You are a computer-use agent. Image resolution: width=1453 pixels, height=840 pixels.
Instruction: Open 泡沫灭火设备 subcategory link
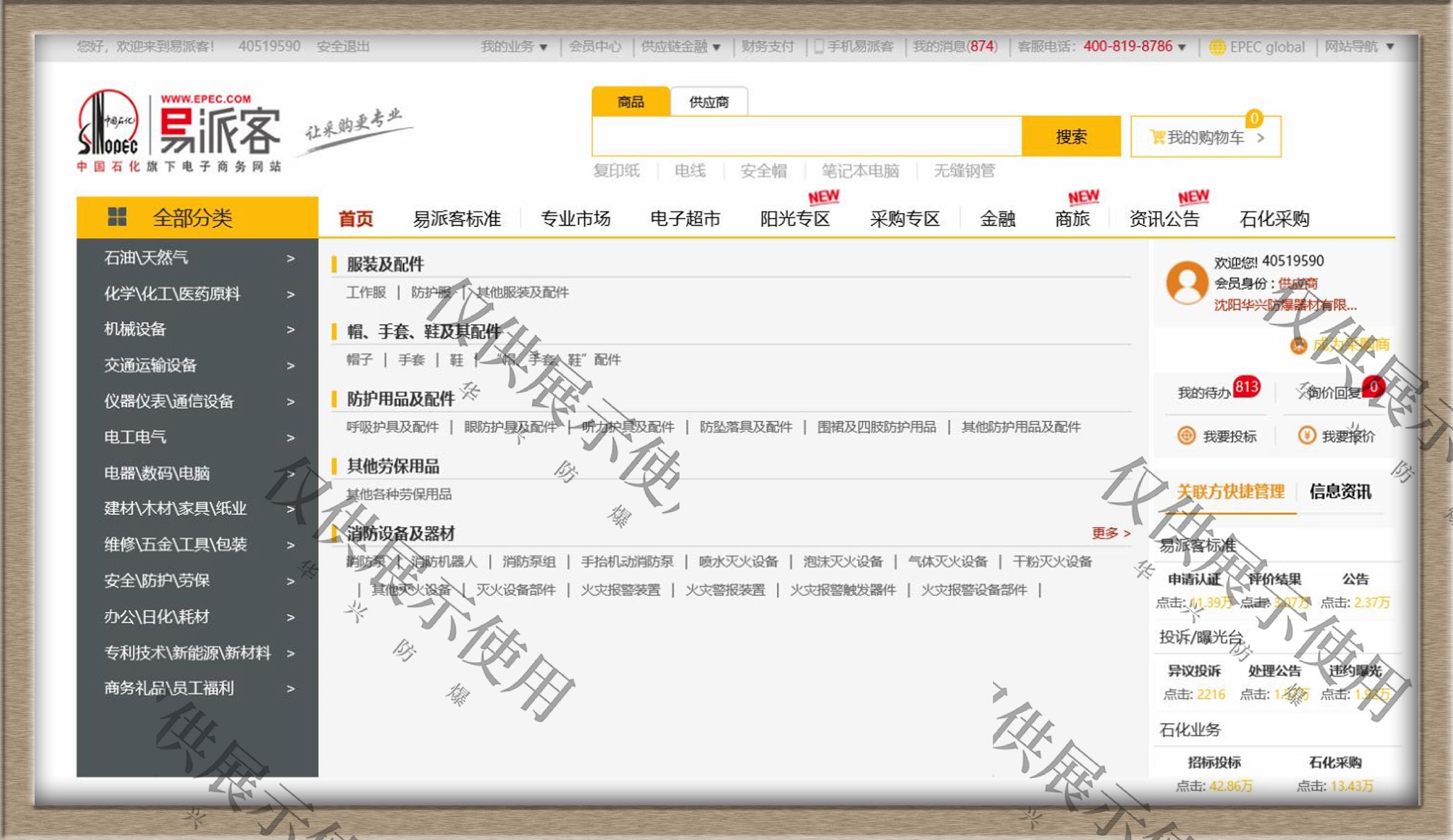pos(843,561)
